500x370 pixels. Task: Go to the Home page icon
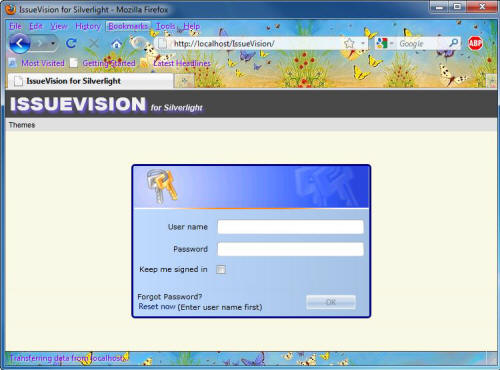pos(116,44)
